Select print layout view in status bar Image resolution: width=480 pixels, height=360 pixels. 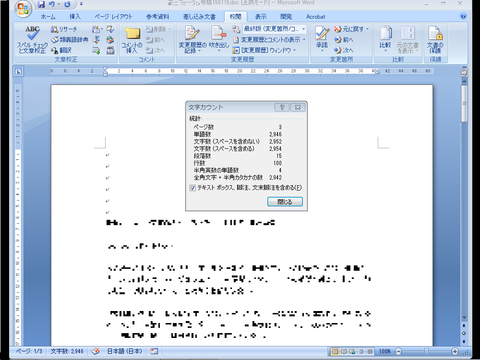pos(335,351)
